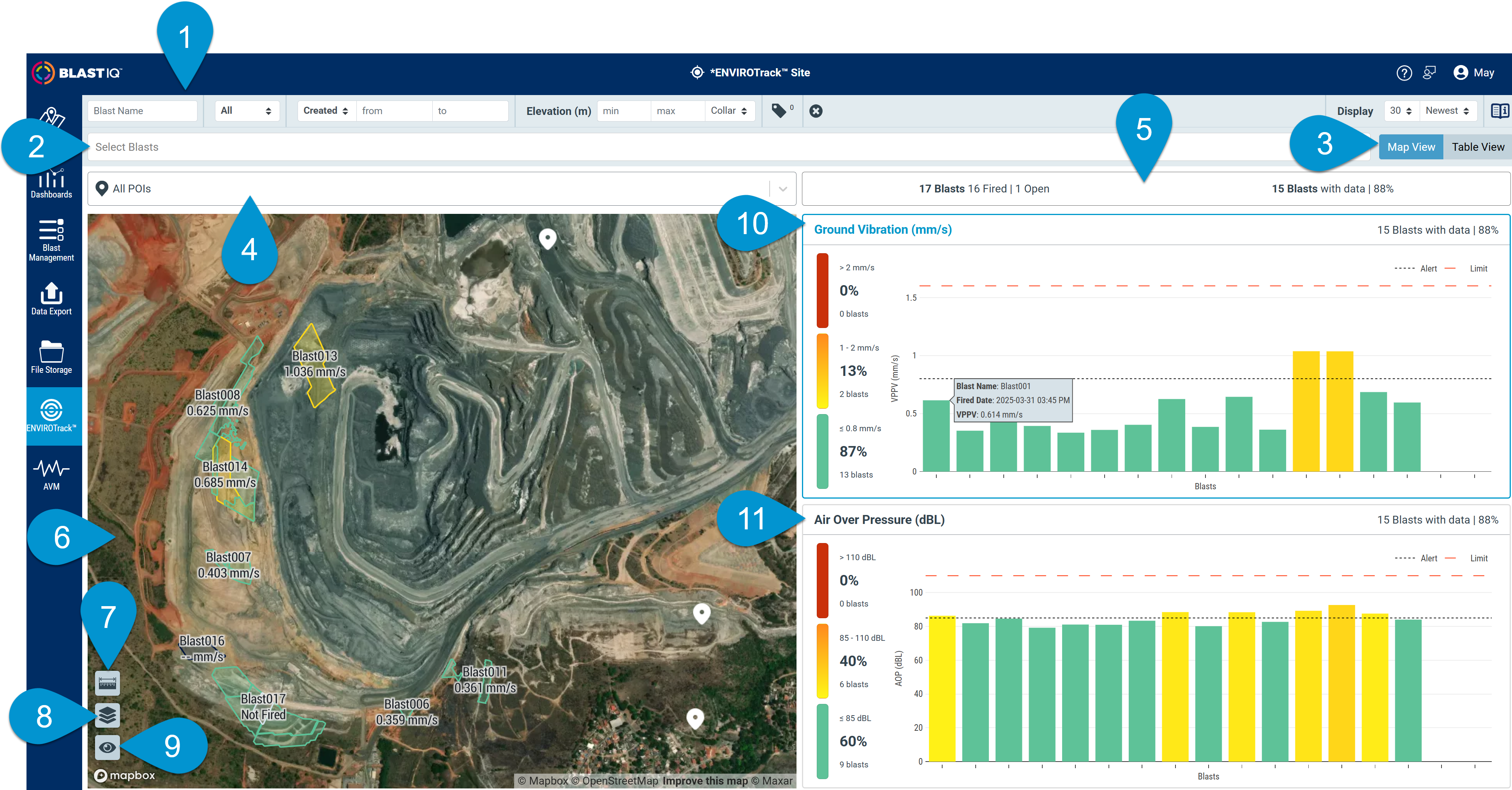Expand the All POIs chevron

tap(782, 189)
